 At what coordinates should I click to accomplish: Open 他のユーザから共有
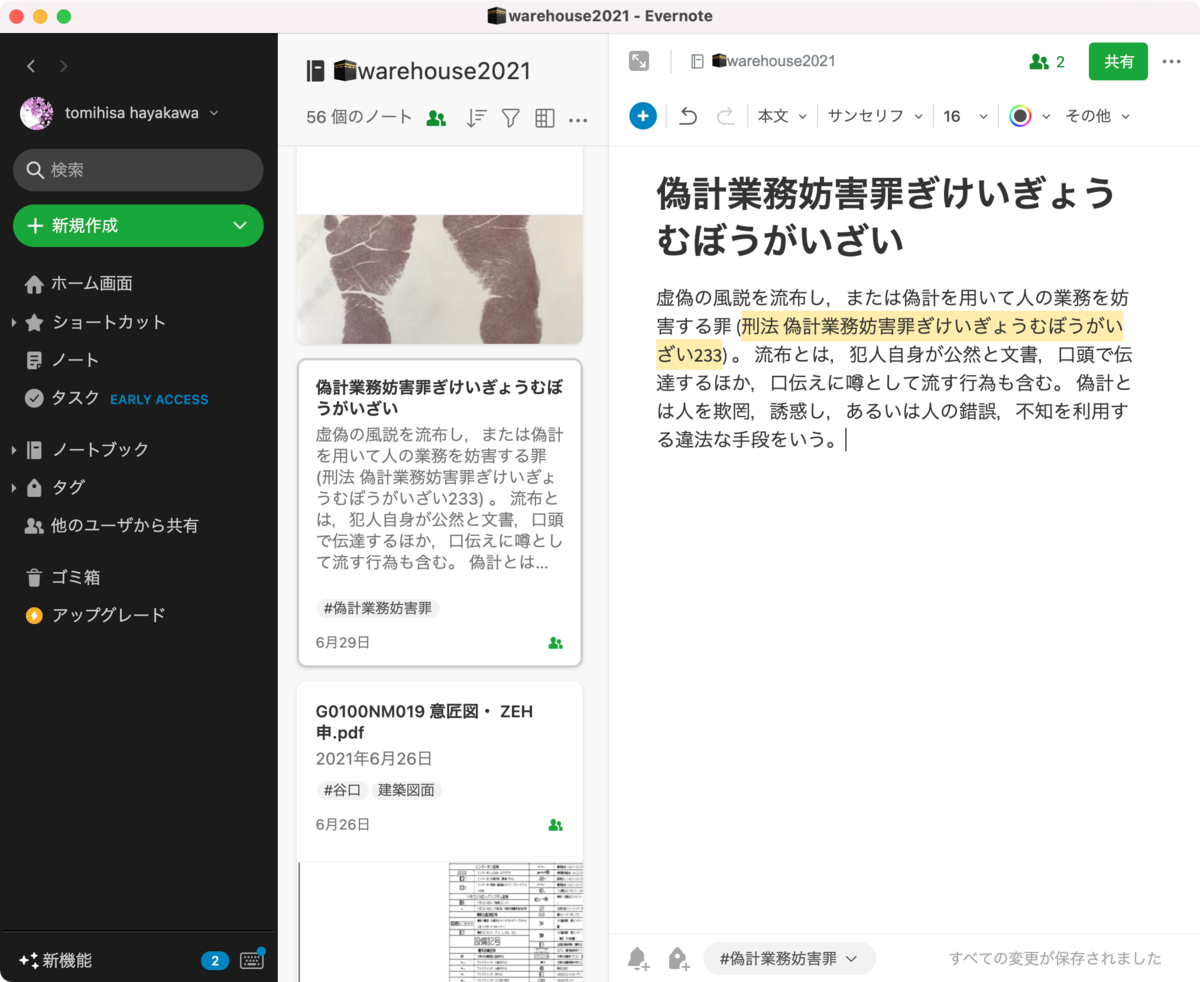pos(112,526)
